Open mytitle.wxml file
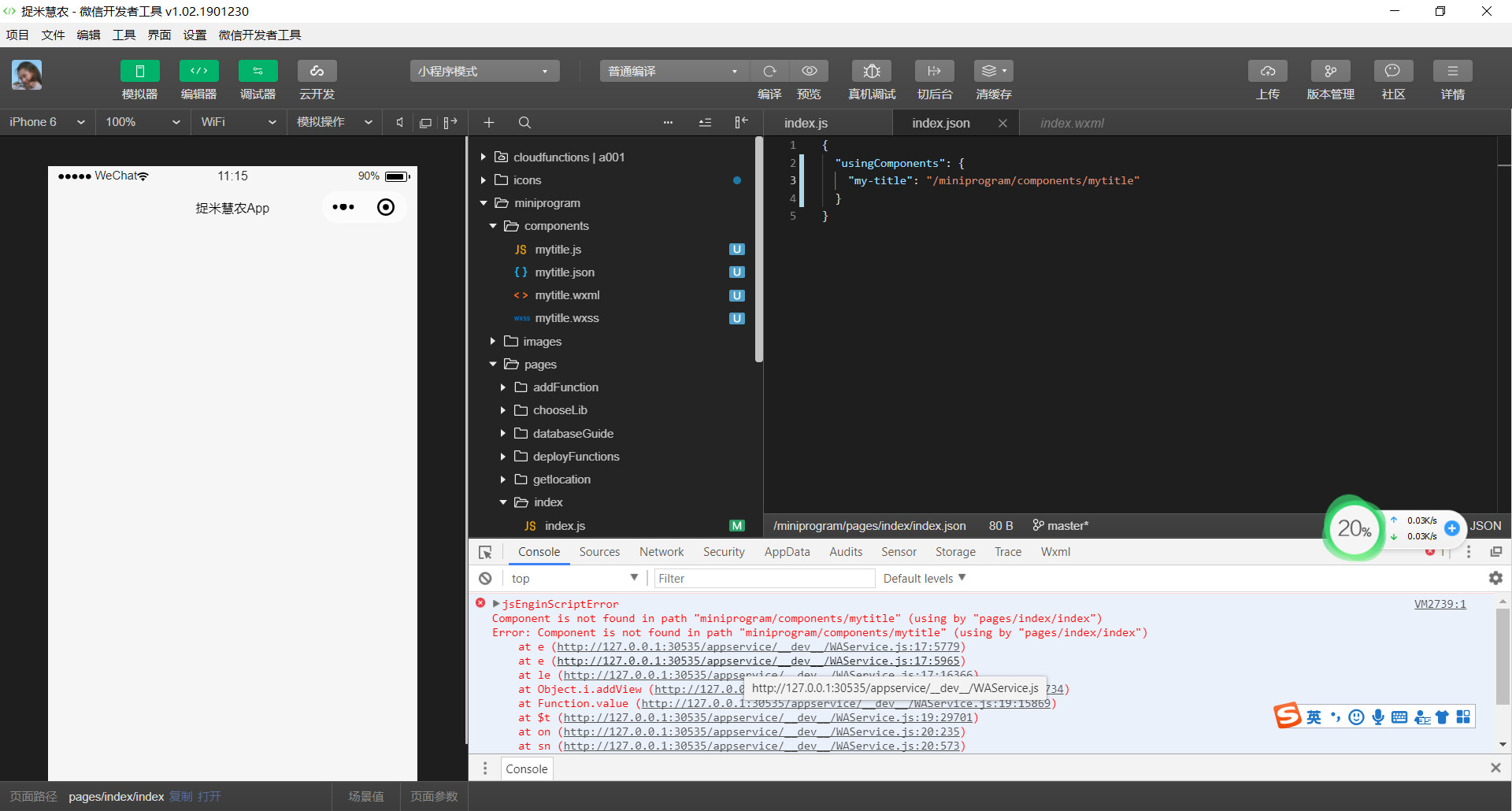This screenshot has width=1512, height=811. coord(567,294)
